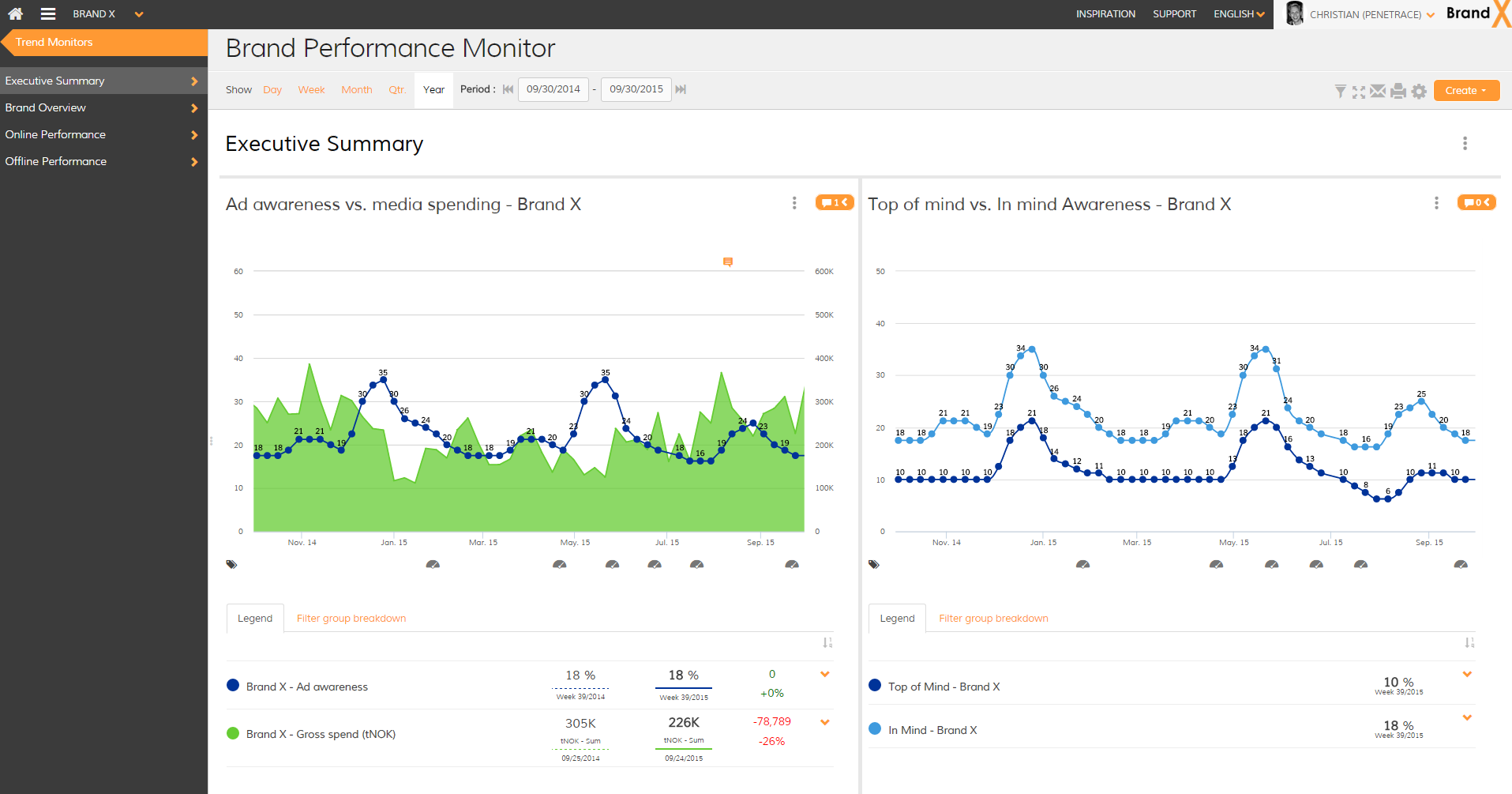The image size is (1512, 794).
Task: Click the Brand X logo
Action: coord(1478,13)
